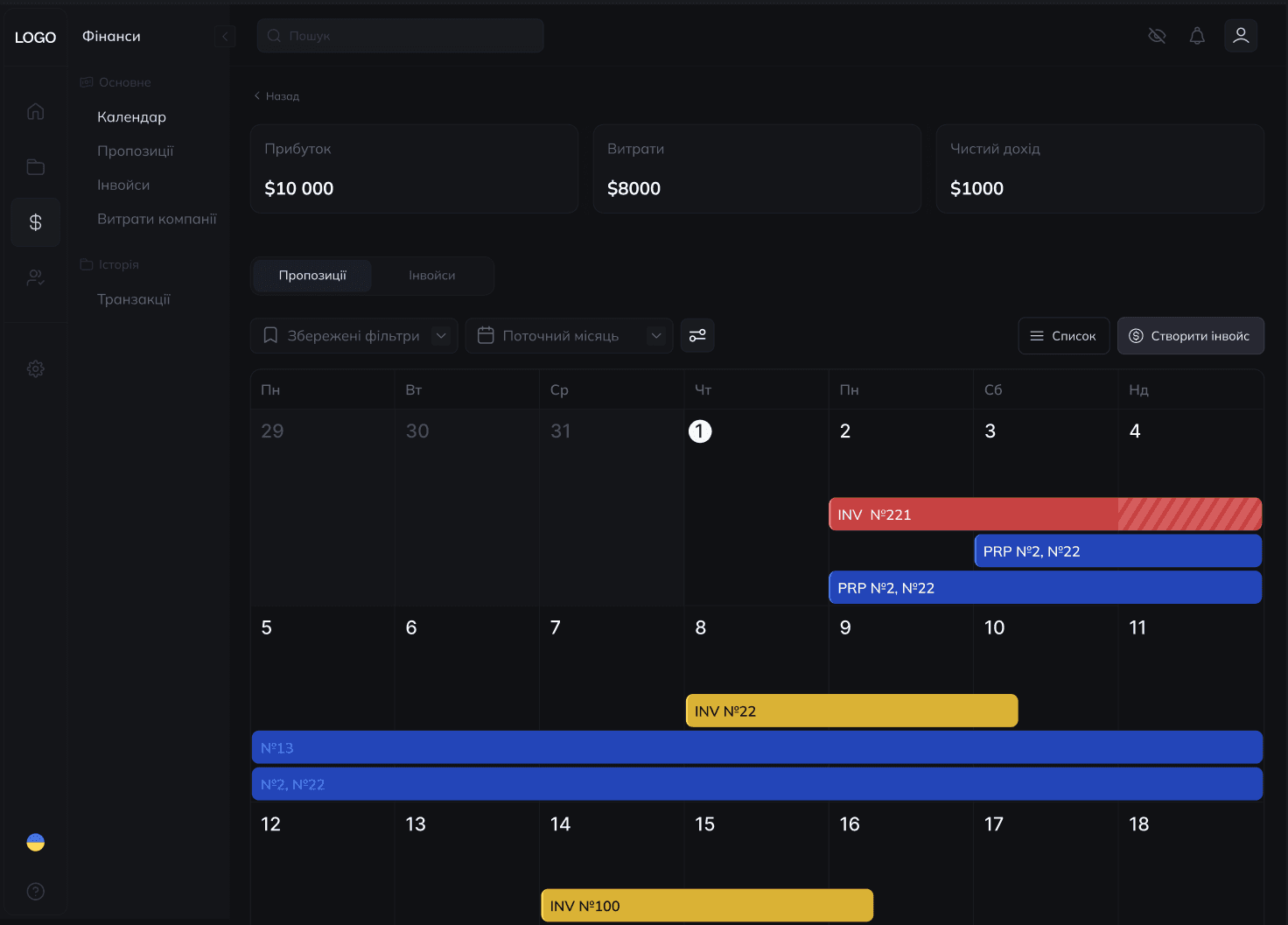Viewport: 1288px width, 925px height.
Task: Toggle hide values eye icon
Action: pyautogui.click(x=1157, y=36)
